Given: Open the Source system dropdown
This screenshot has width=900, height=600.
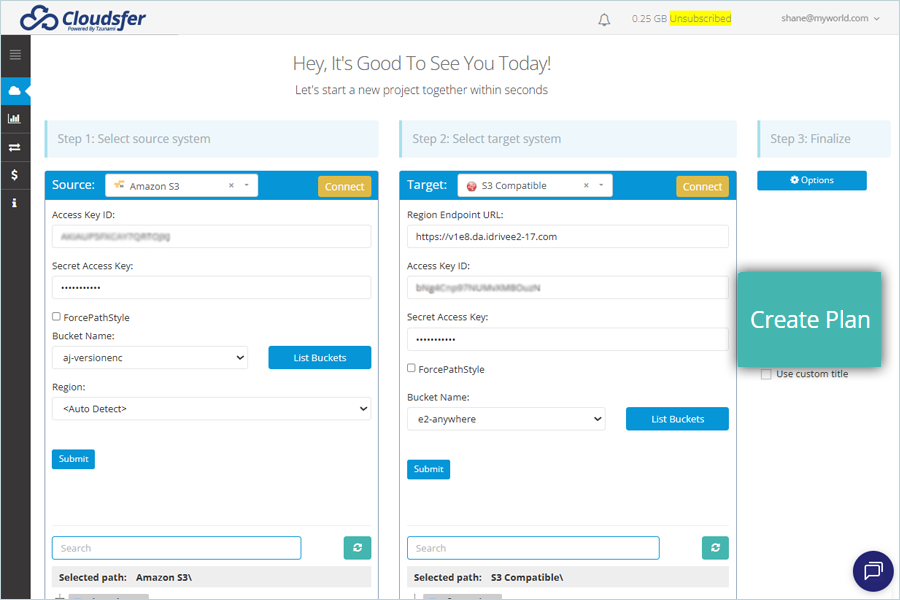Looking at the screenshot, I should 181,185.
